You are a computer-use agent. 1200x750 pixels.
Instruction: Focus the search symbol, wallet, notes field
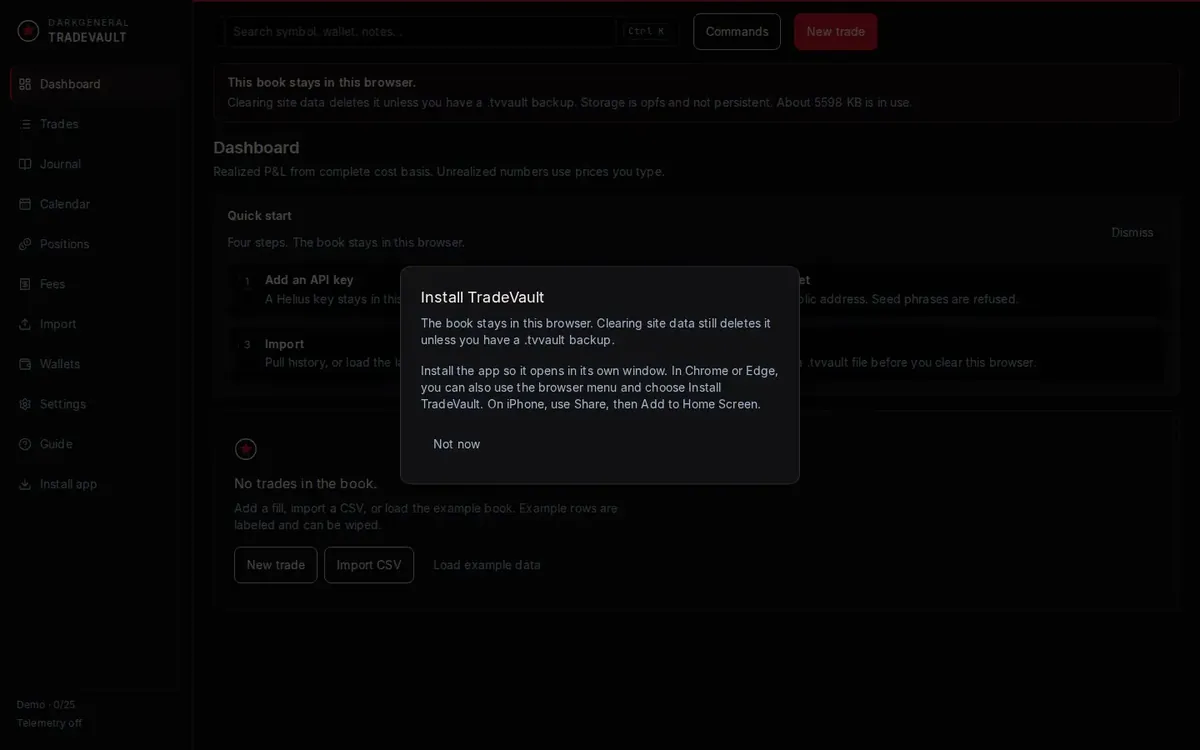(x=420, y=31)
